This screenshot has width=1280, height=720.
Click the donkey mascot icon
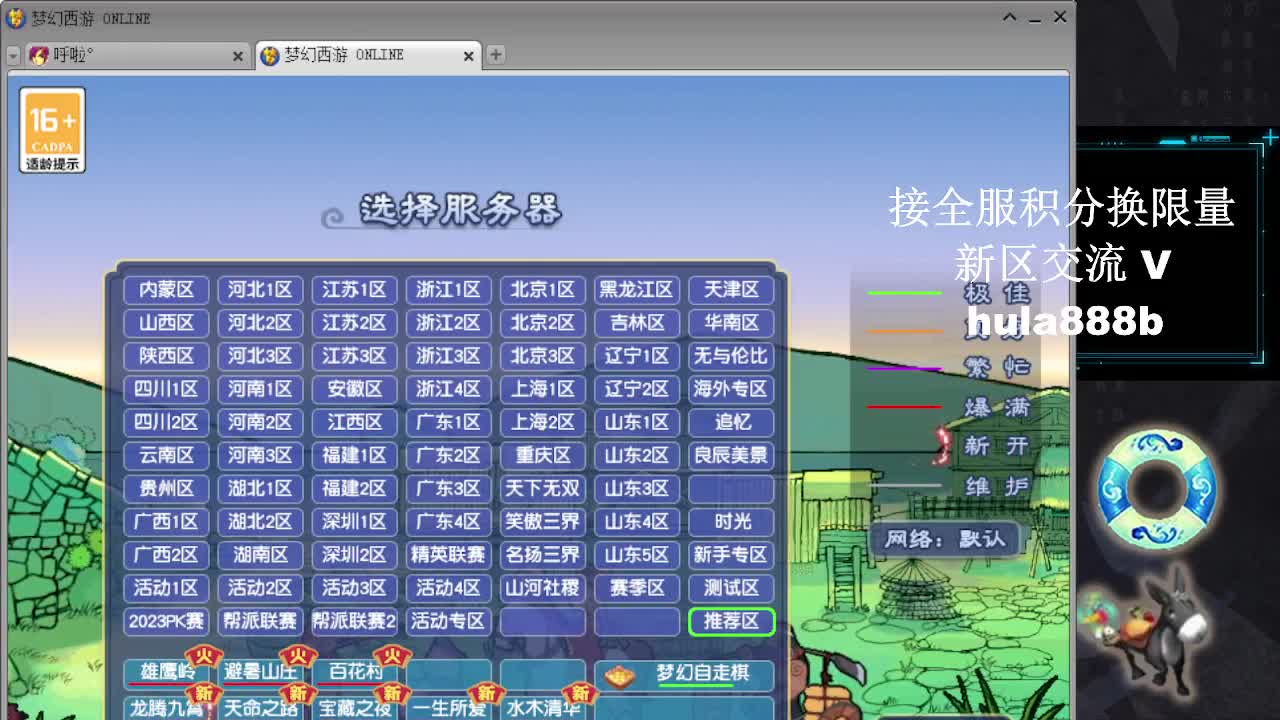coord(1150,630)
